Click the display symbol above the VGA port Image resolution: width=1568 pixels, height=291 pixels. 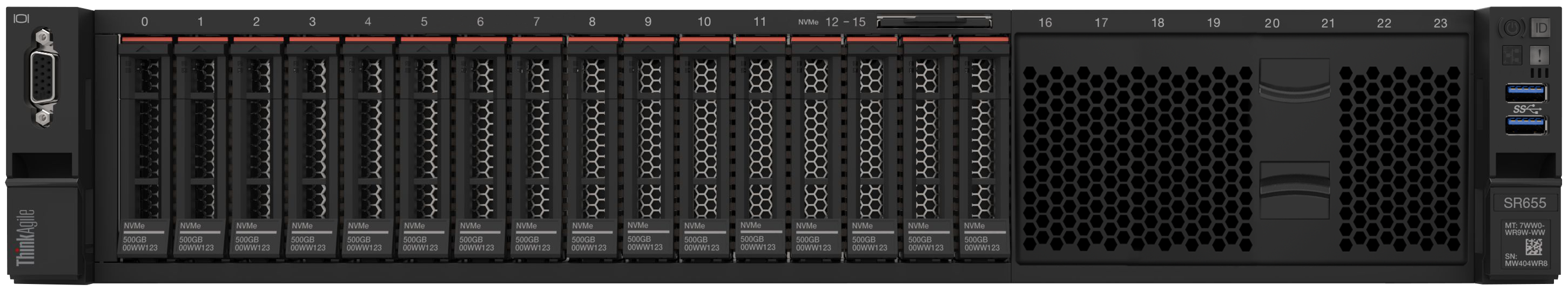point(21,19)
